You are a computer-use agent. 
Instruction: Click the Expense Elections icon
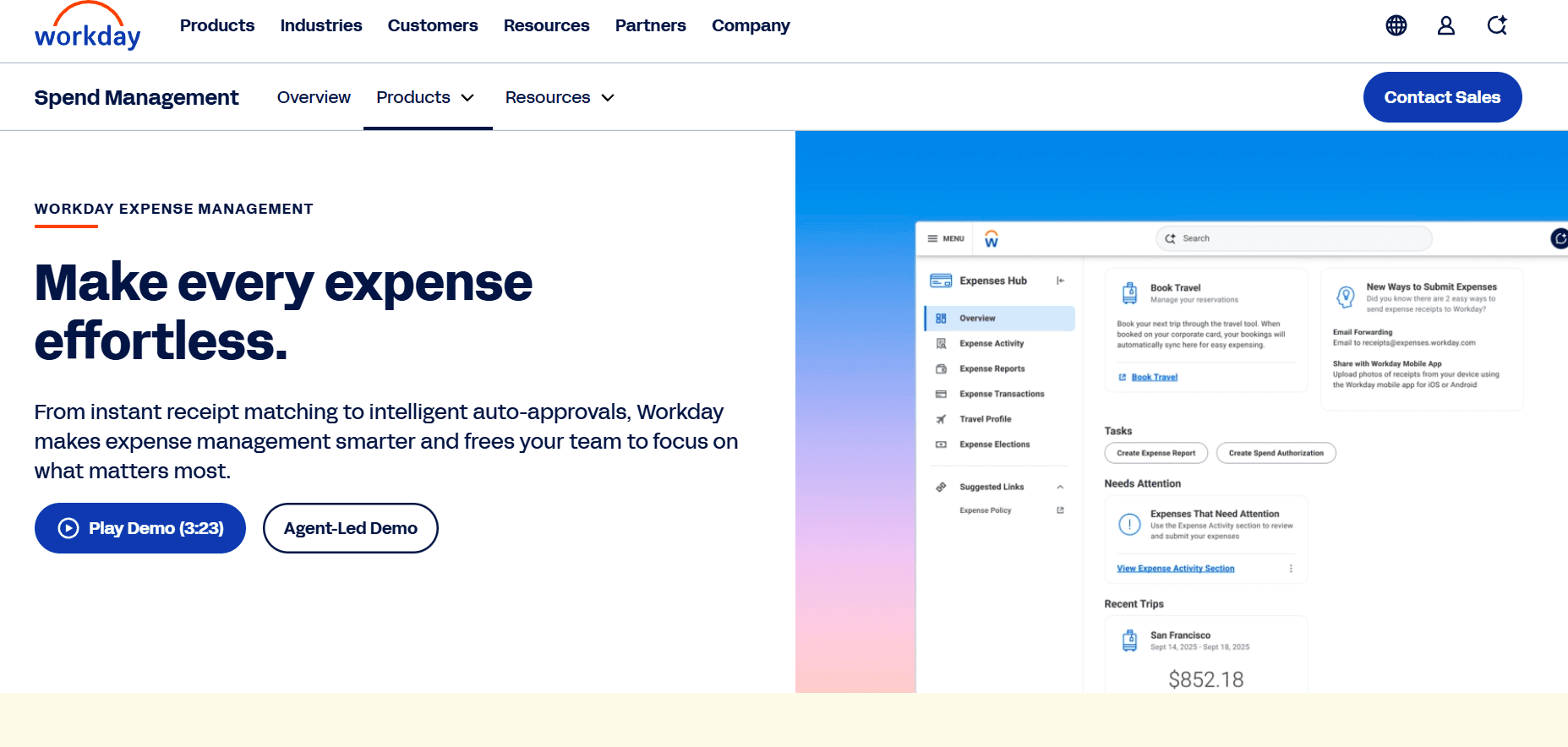941,444
